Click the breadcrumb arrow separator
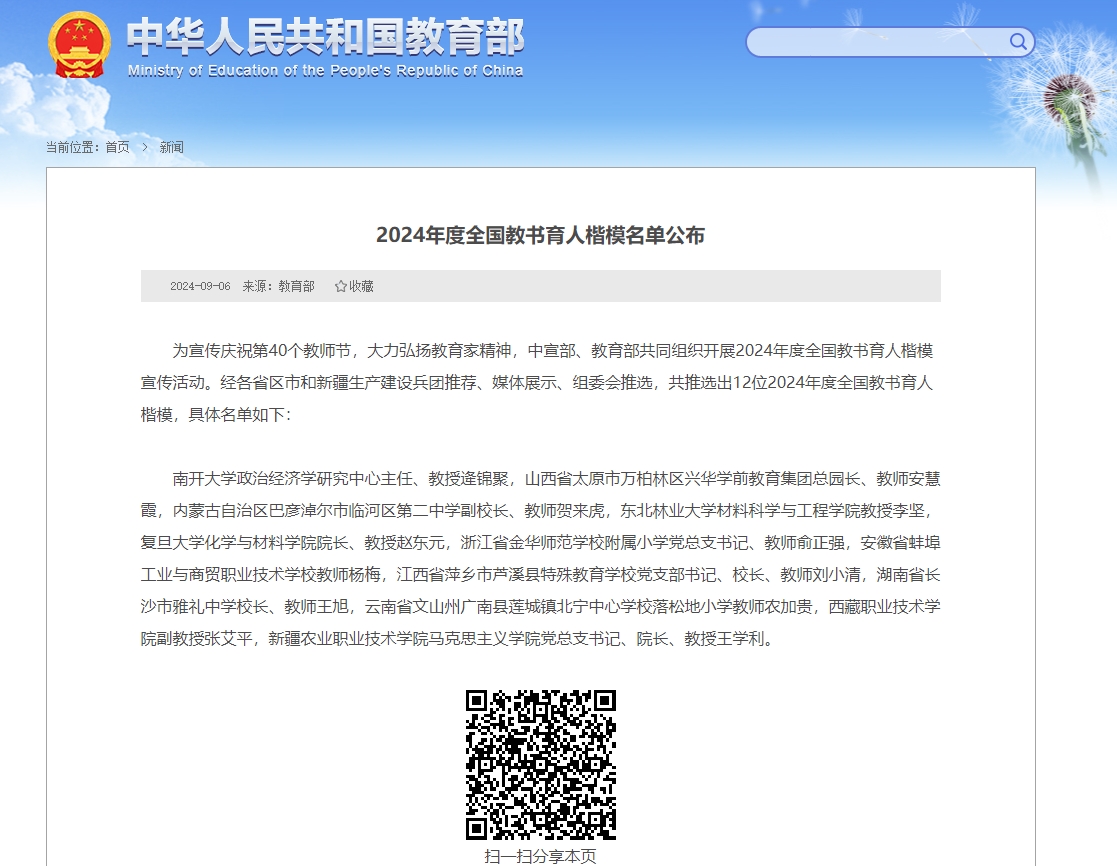Image resolution: width=1117 pixels, height=866 pixels. 145,147
